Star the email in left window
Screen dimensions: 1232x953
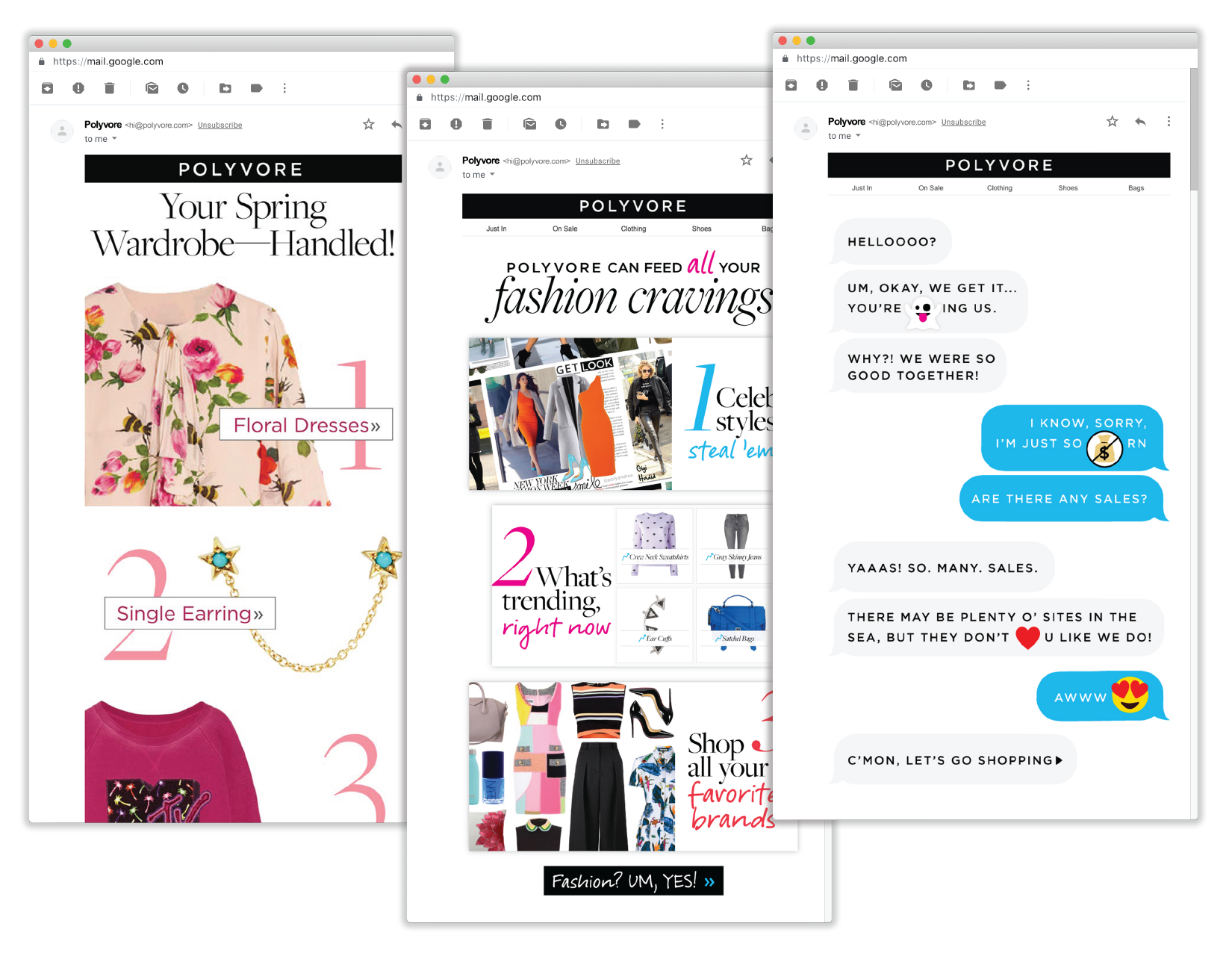coord(369,125)
